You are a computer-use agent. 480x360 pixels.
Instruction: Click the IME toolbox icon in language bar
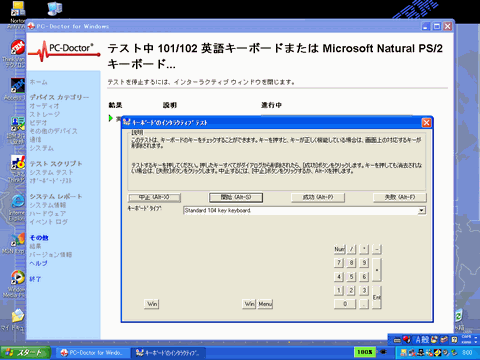pos(444,340)
